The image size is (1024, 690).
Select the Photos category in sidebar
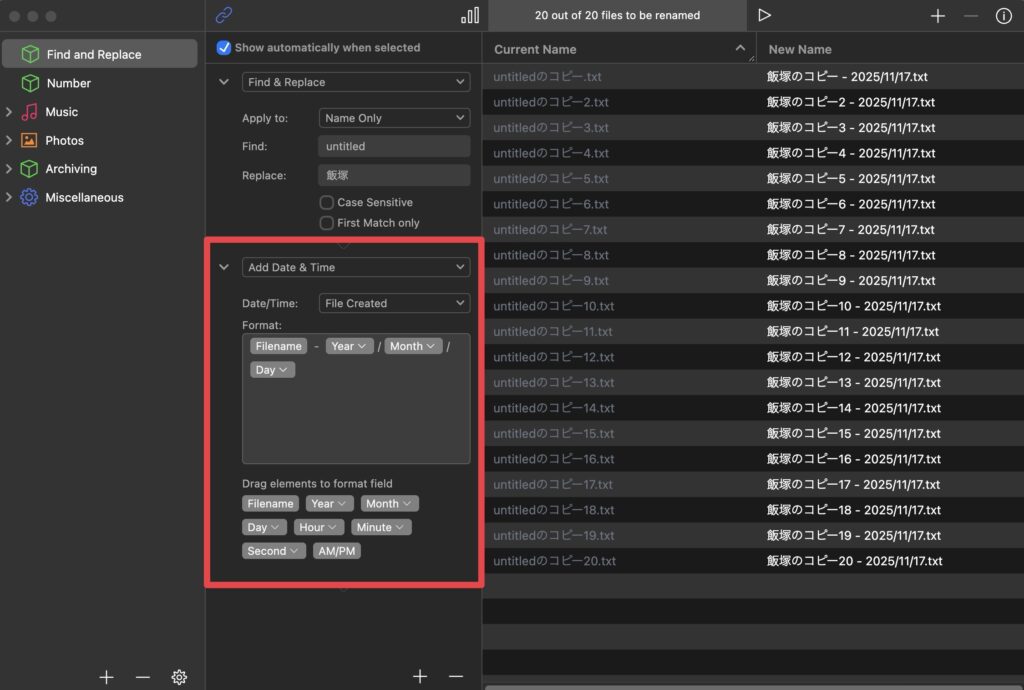64,141
